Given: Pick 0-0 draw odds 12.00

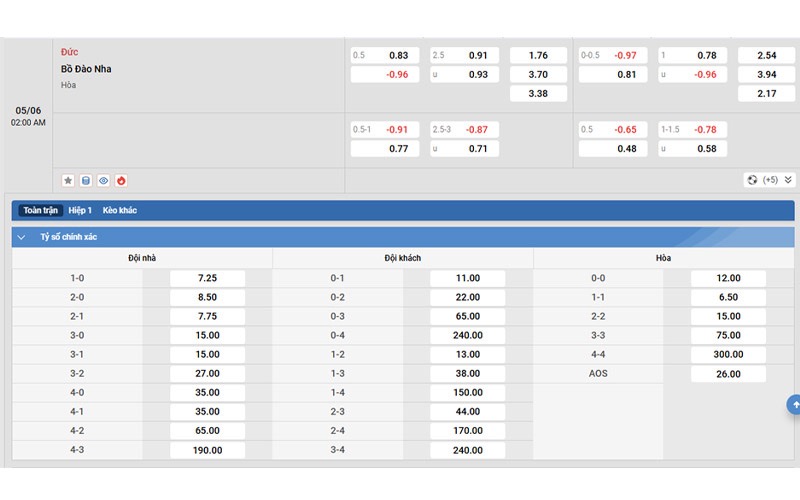Looking at the screenshot, I should pyautogui.click(x=728, y=278).
